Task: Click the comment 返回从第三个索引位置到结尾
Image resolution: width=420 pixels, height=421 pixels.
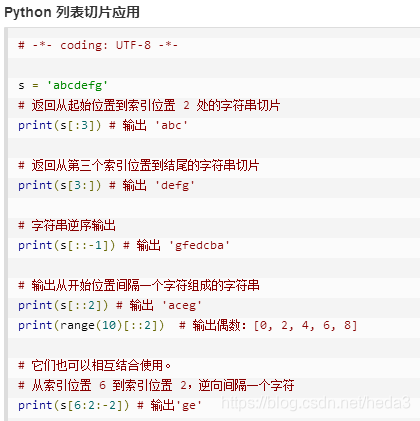Action: click(139, 165)
